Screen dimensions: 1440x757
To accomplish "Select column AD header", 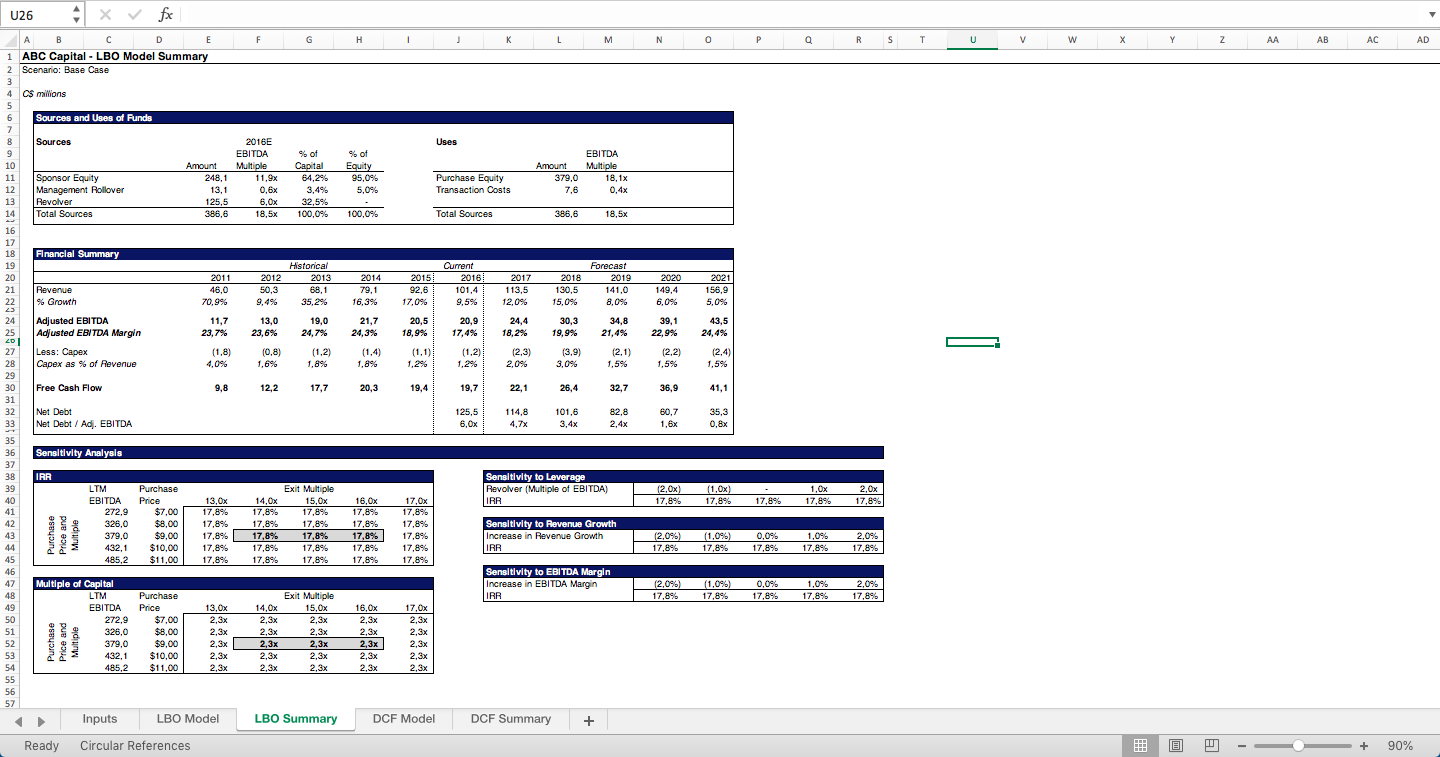I will (1422, 40).
